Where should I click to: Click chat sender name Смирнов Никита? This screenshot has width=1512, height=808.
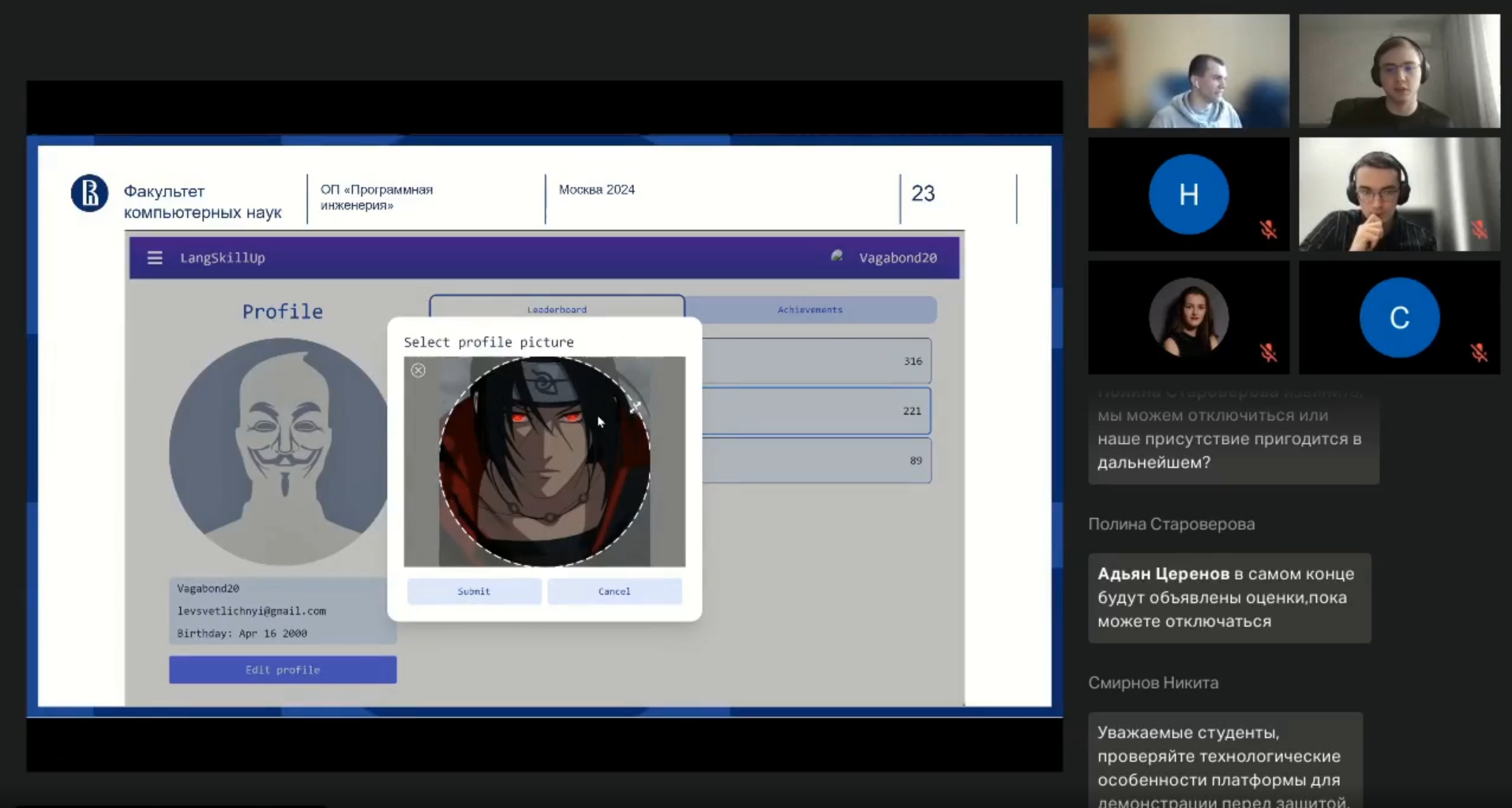pos(1153,683)
